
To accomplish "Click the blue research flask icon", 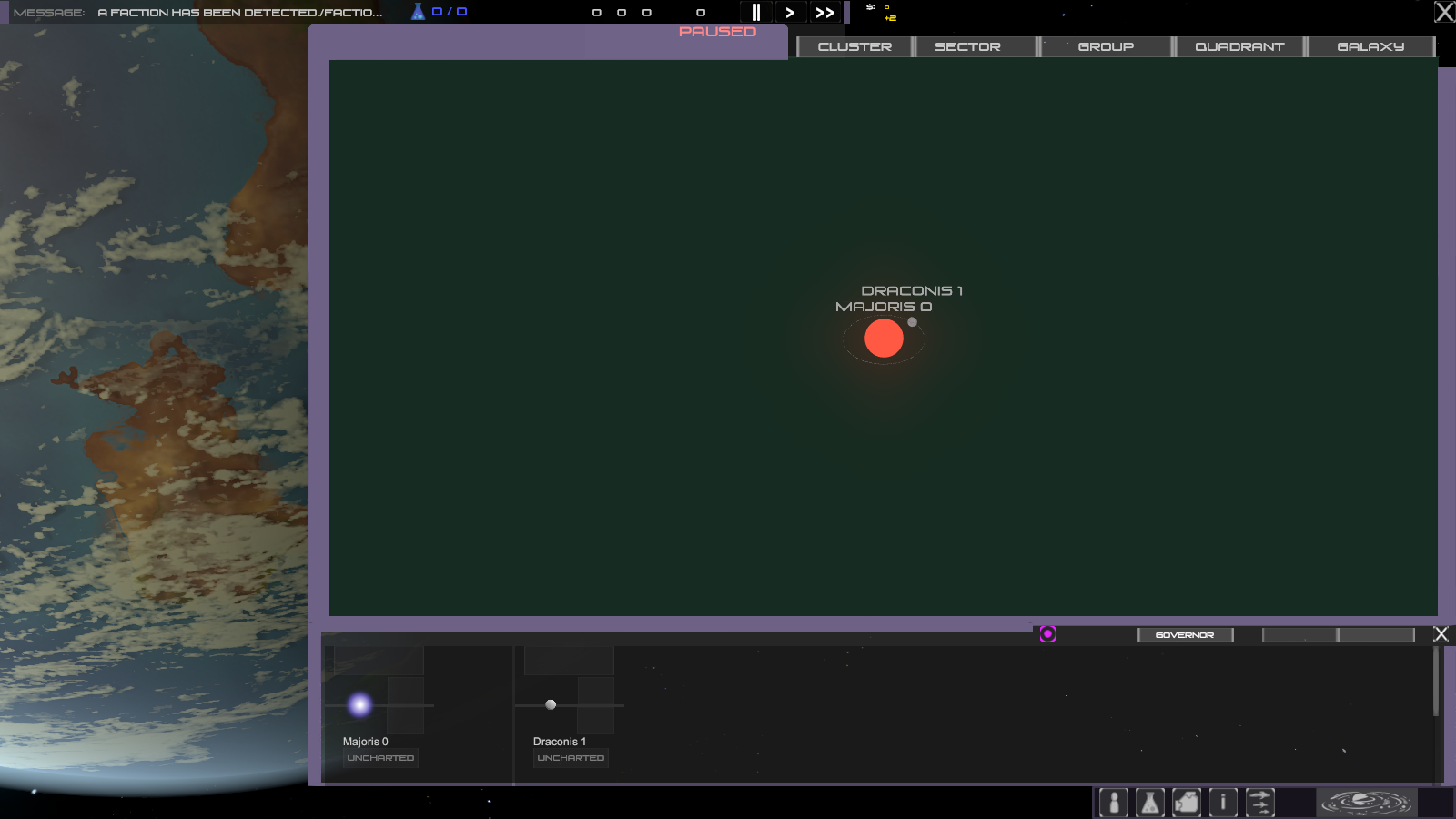I will (x=418, y=12).
